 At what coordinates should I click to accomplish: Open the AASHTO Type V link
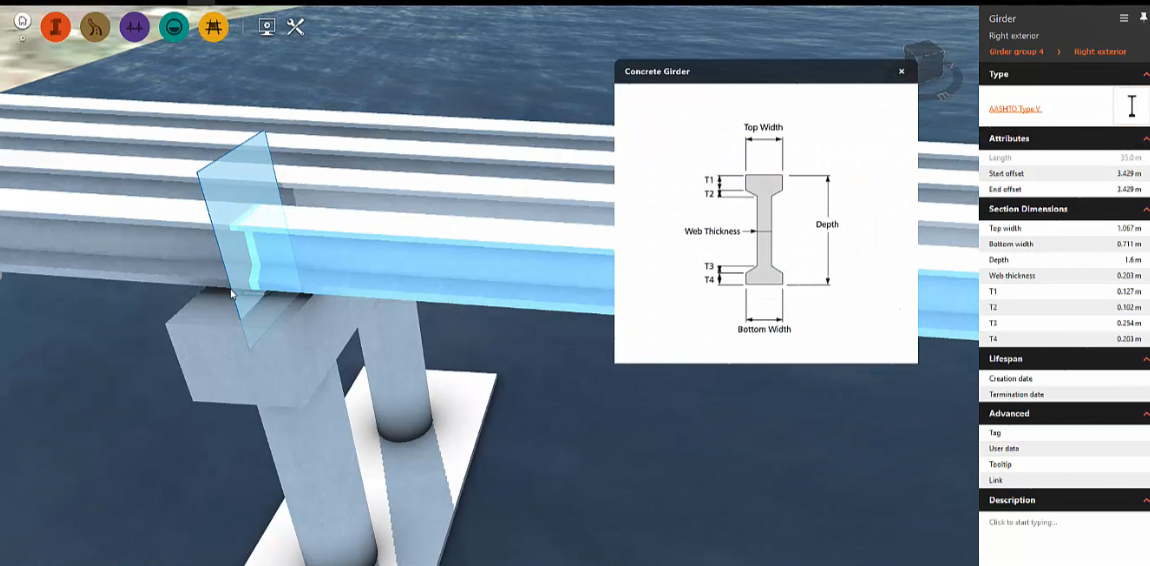tap(1015, 109)
